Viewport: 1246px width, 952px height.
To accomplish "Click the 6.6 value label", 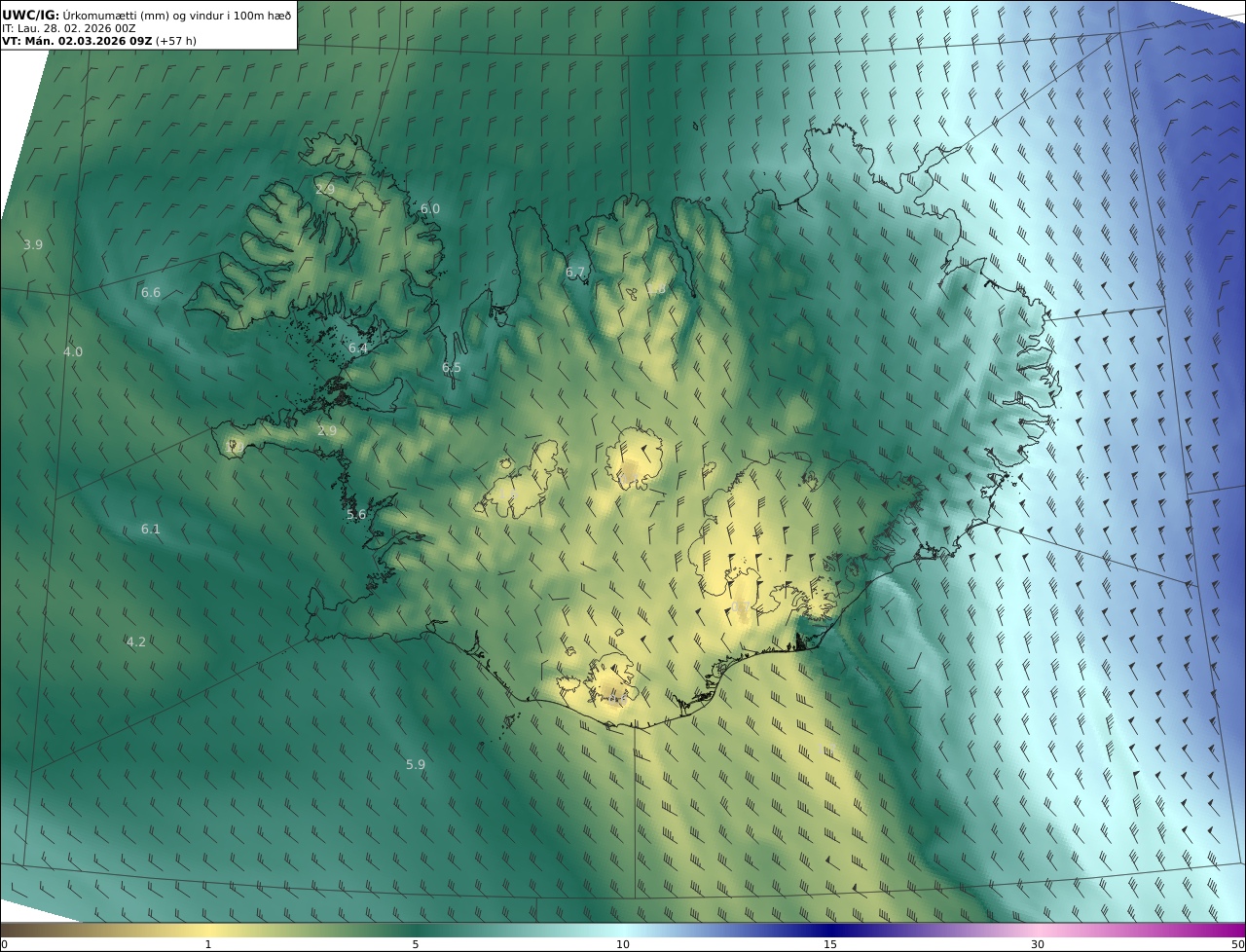I will tap(151, 293).
